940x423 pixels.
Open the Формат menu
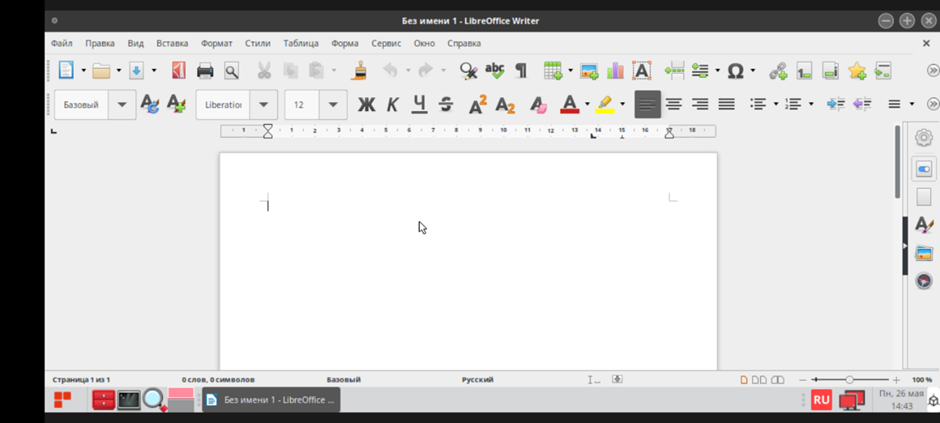tap(216, 43)
